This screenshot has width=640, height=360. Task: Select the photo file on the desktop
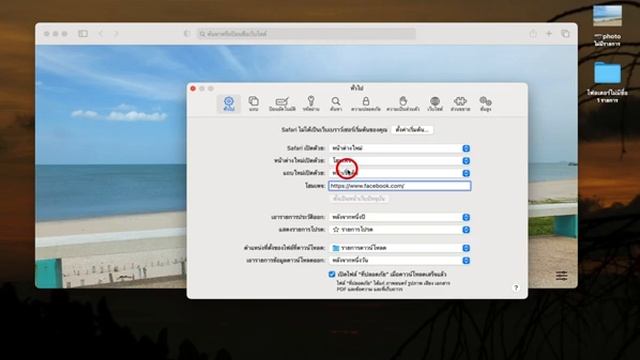607,26
